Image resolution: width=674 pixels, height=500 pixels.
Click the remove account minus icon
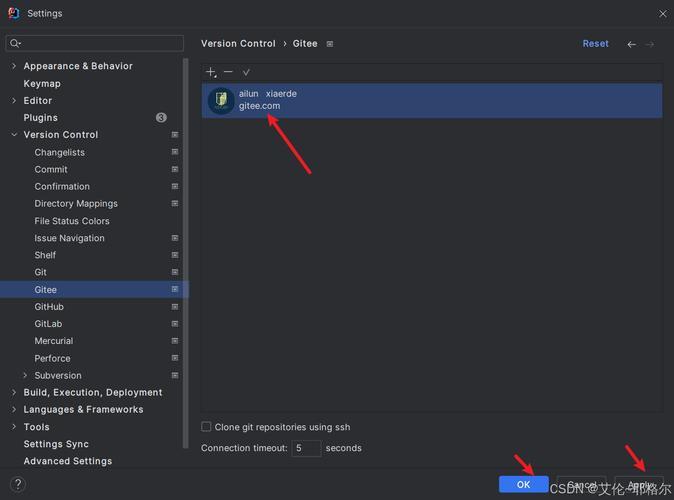click(x=228, y=72)
